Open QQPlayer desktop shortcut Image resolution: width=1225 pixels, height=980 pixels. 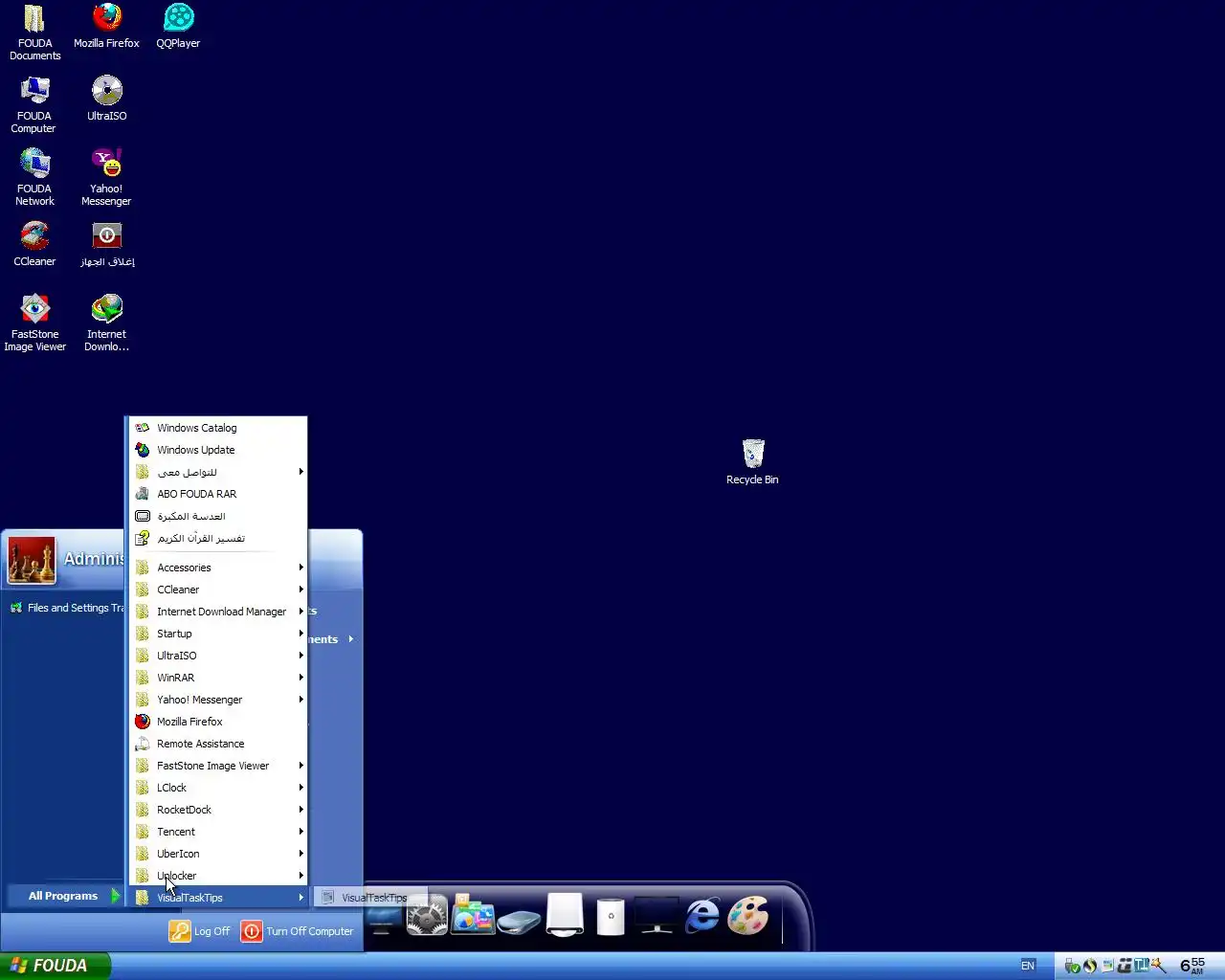[x=178, y=27]
